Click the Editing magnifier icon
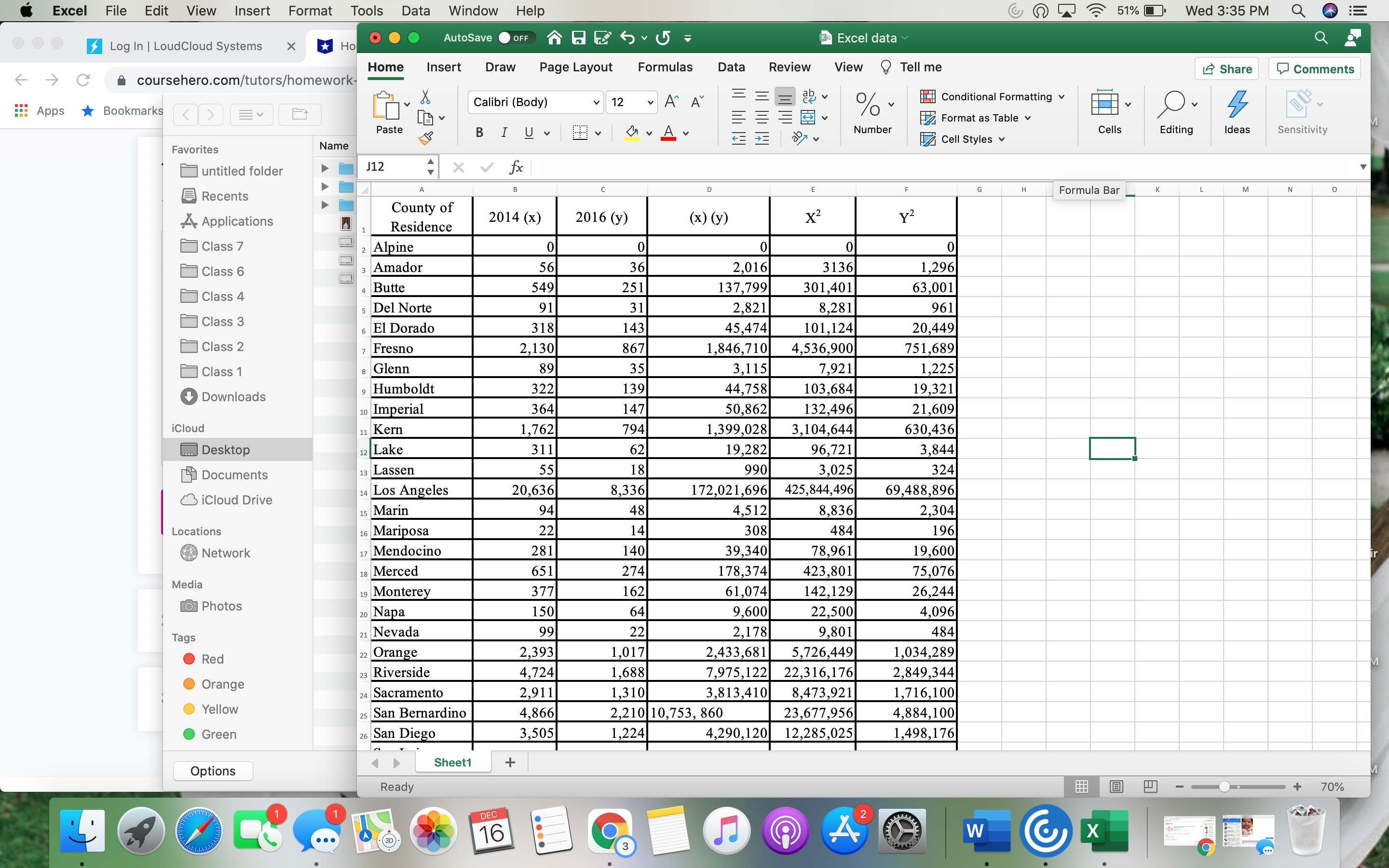The width and height of the screenshot is (1389, 868). pyautogui.click(x=1171, y=105)
